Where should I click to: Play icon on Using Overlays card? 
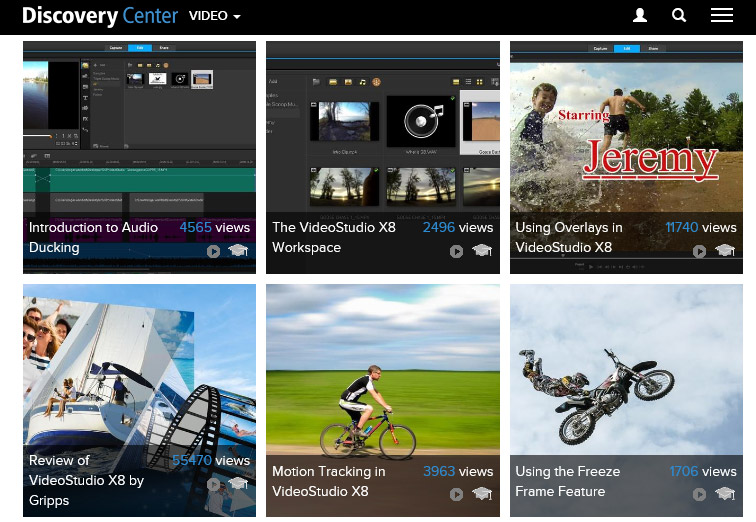pyautogui.click(x=700, y=251)
